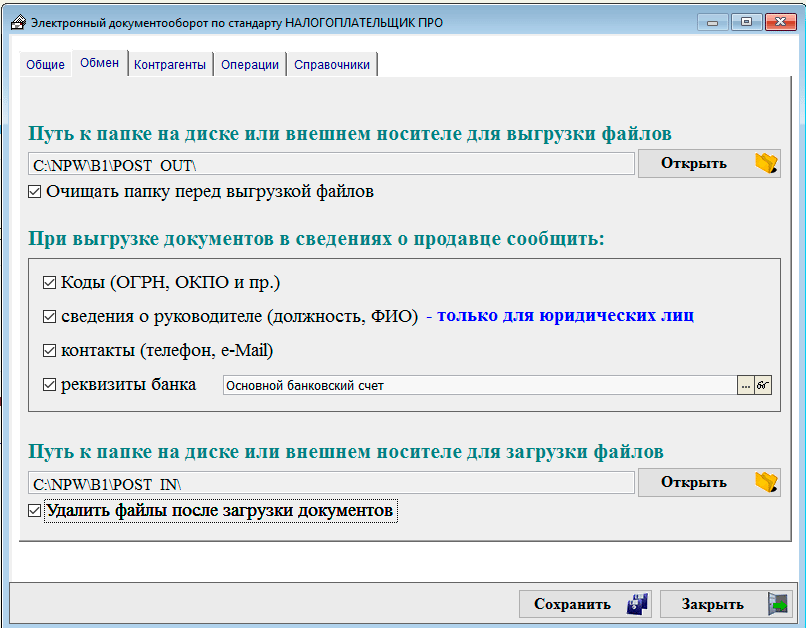This screenshot has height=628, width=806.
Task: Click Открыть button for import folder
Action: pyautogui.click(x=709, y=482)
